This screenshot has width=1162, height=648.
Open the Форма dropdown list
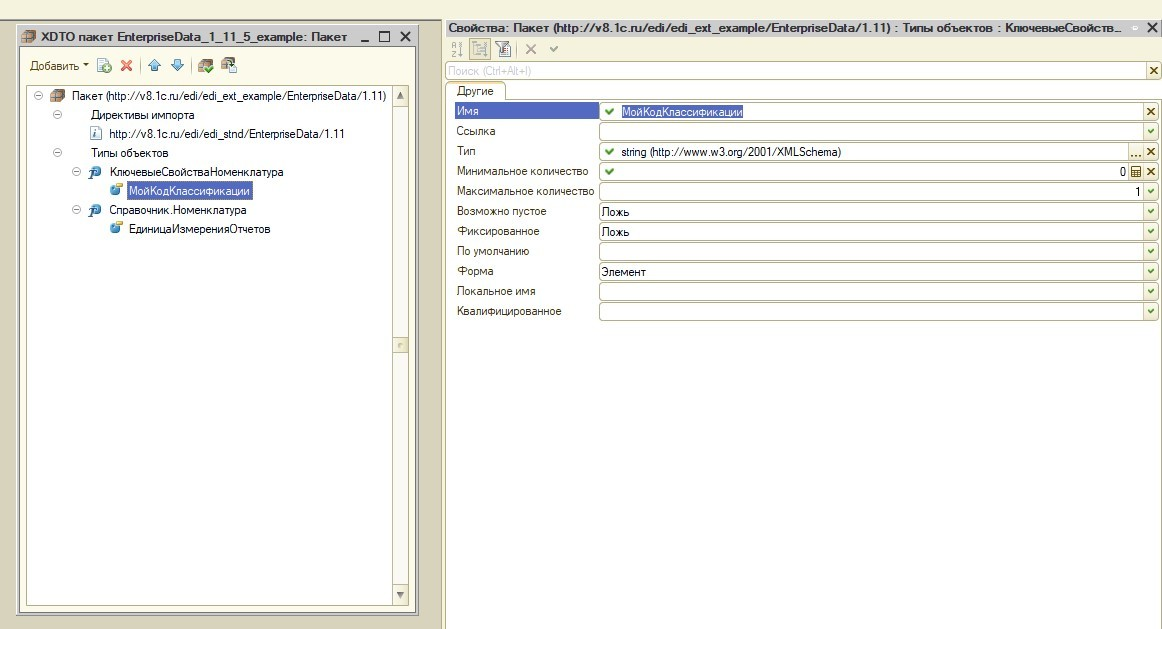[x=1150, y=272]
